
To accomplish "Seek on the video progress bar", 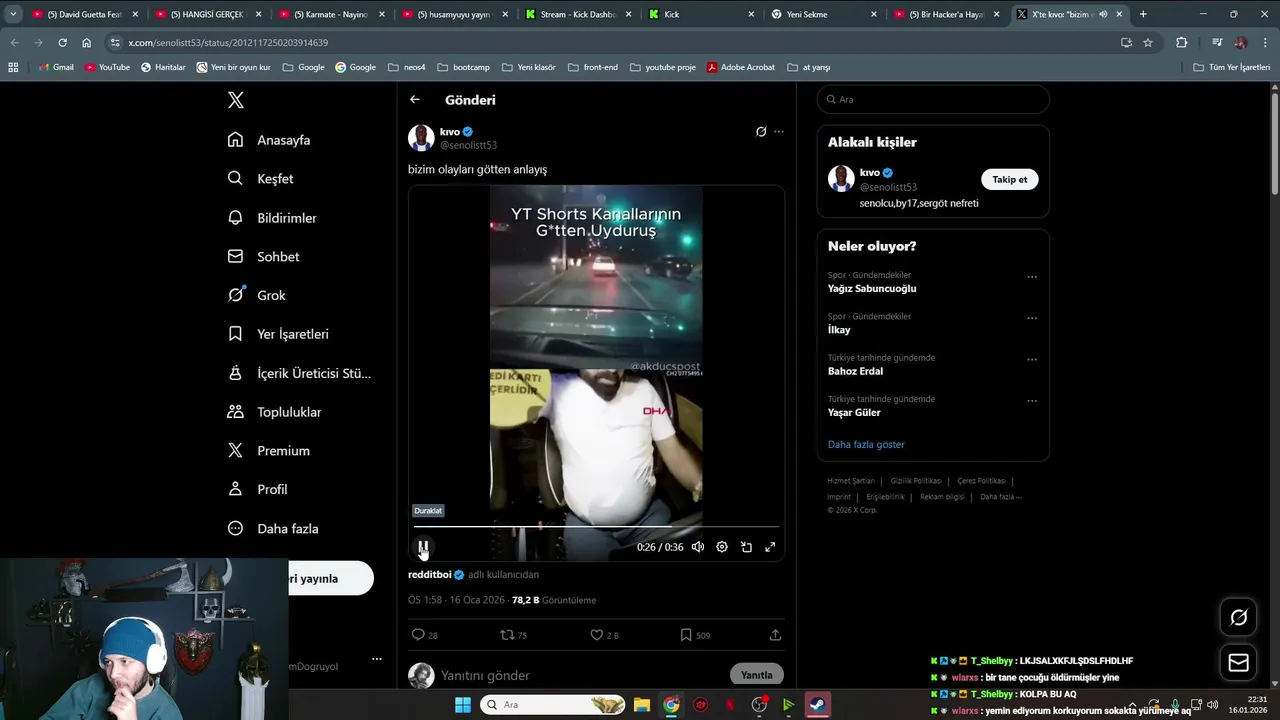I will click(x=596, y=526).
